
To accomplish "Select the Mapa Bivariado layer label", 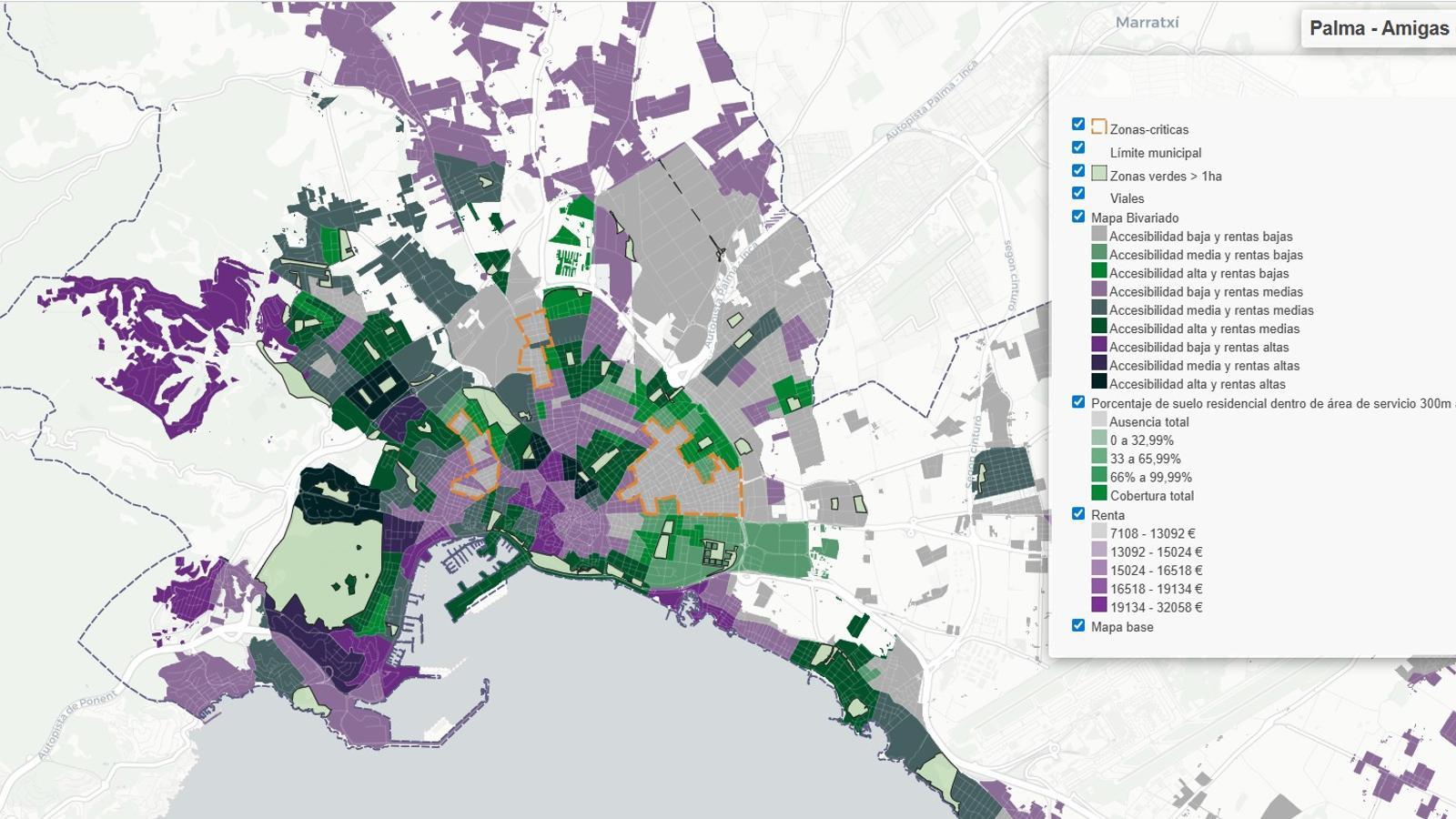I will pos(1135,217).
